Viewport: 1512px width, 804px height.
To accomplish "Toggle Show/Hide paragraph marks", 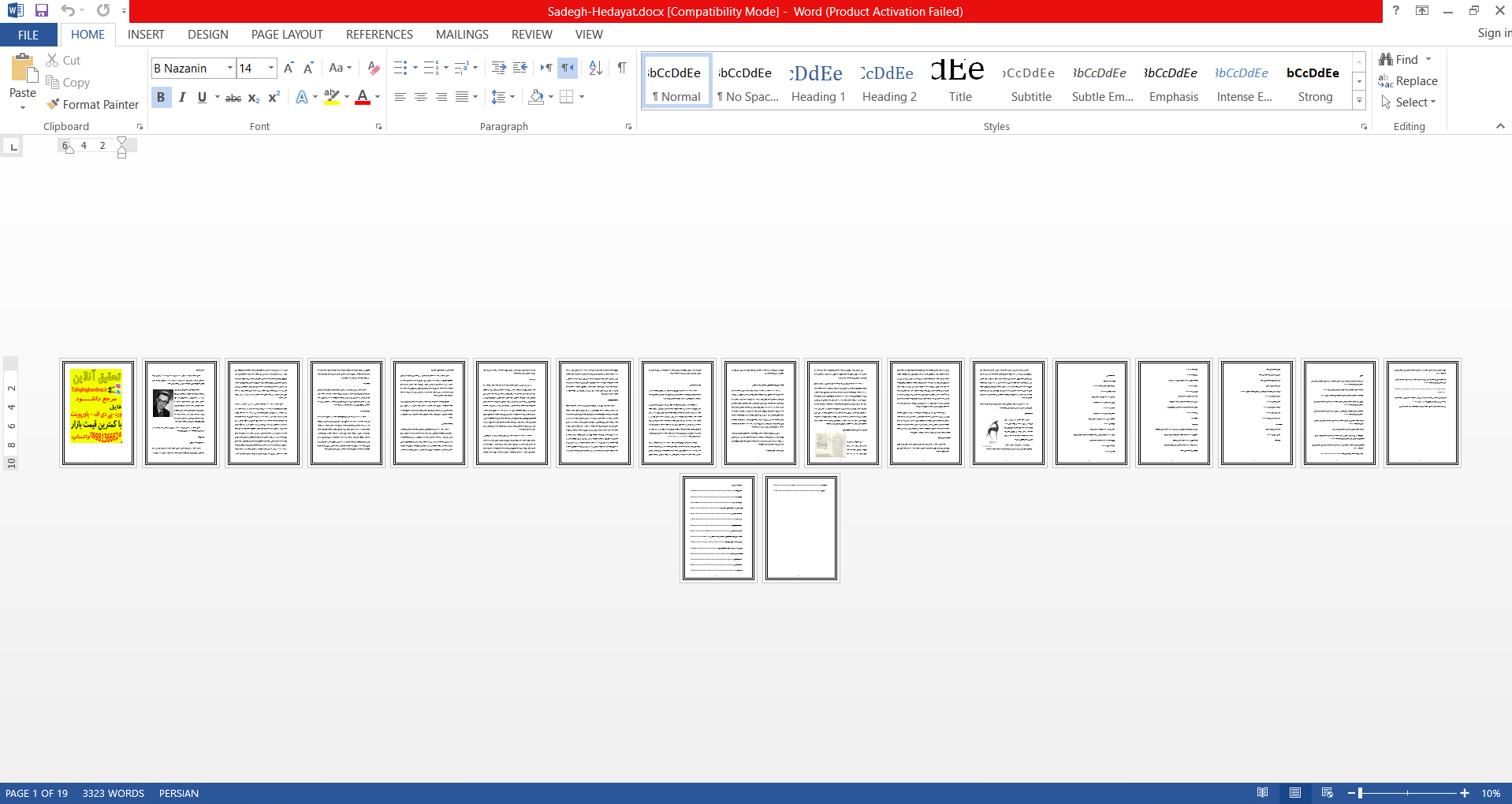I will pyautogui.click(x=622, y=68).
